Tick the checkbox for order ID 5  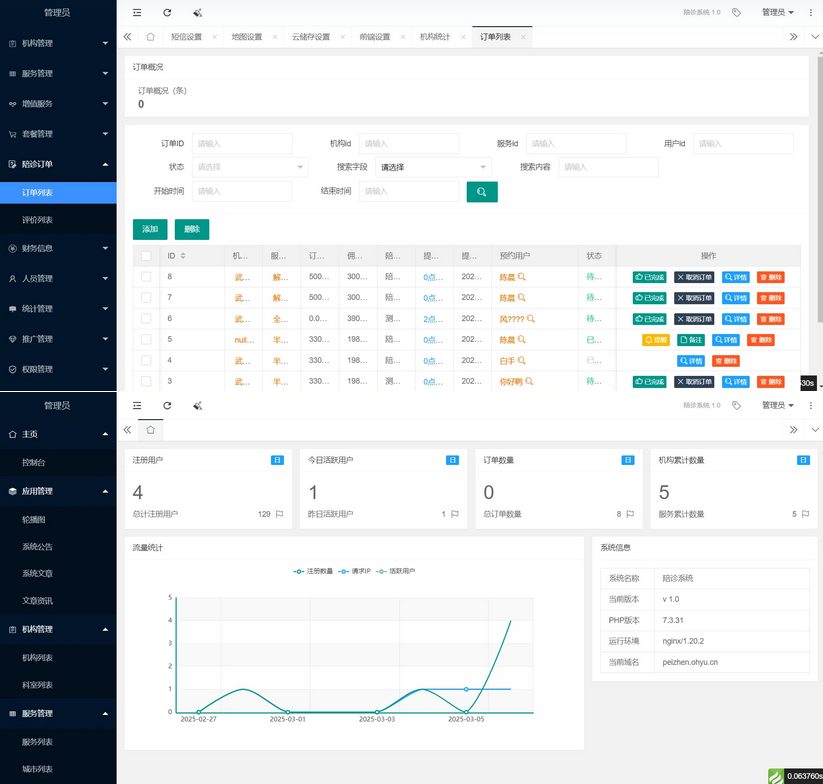coord(146,340)
